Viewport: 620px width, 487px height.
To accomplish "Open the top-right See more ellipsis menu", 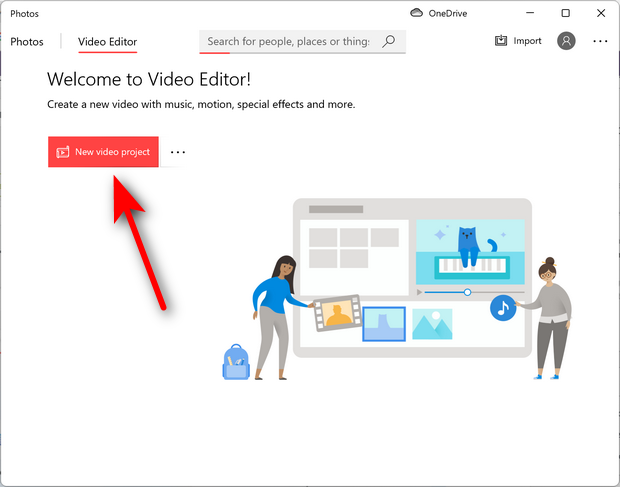I will point(600,41).
